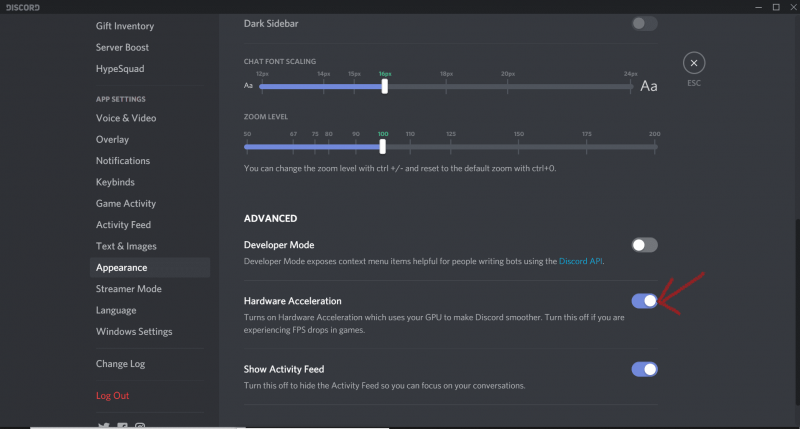The width and height of the screenshot is (800, 429).
Task: Turn off Hardware Acceleration toggle
Action: pos(644,301)
